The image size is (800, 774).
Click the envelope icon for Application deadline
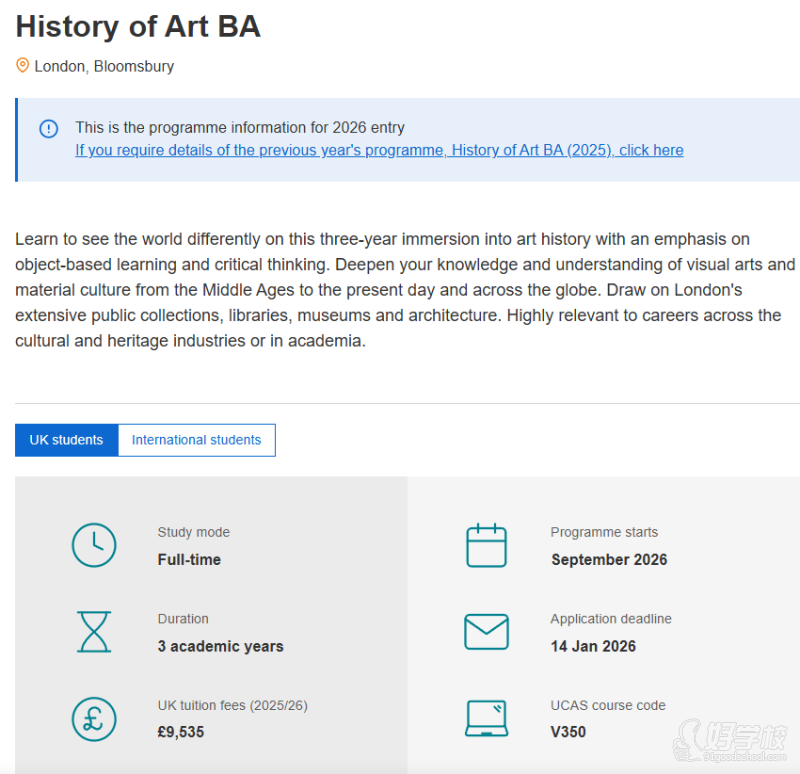point(486,632)
